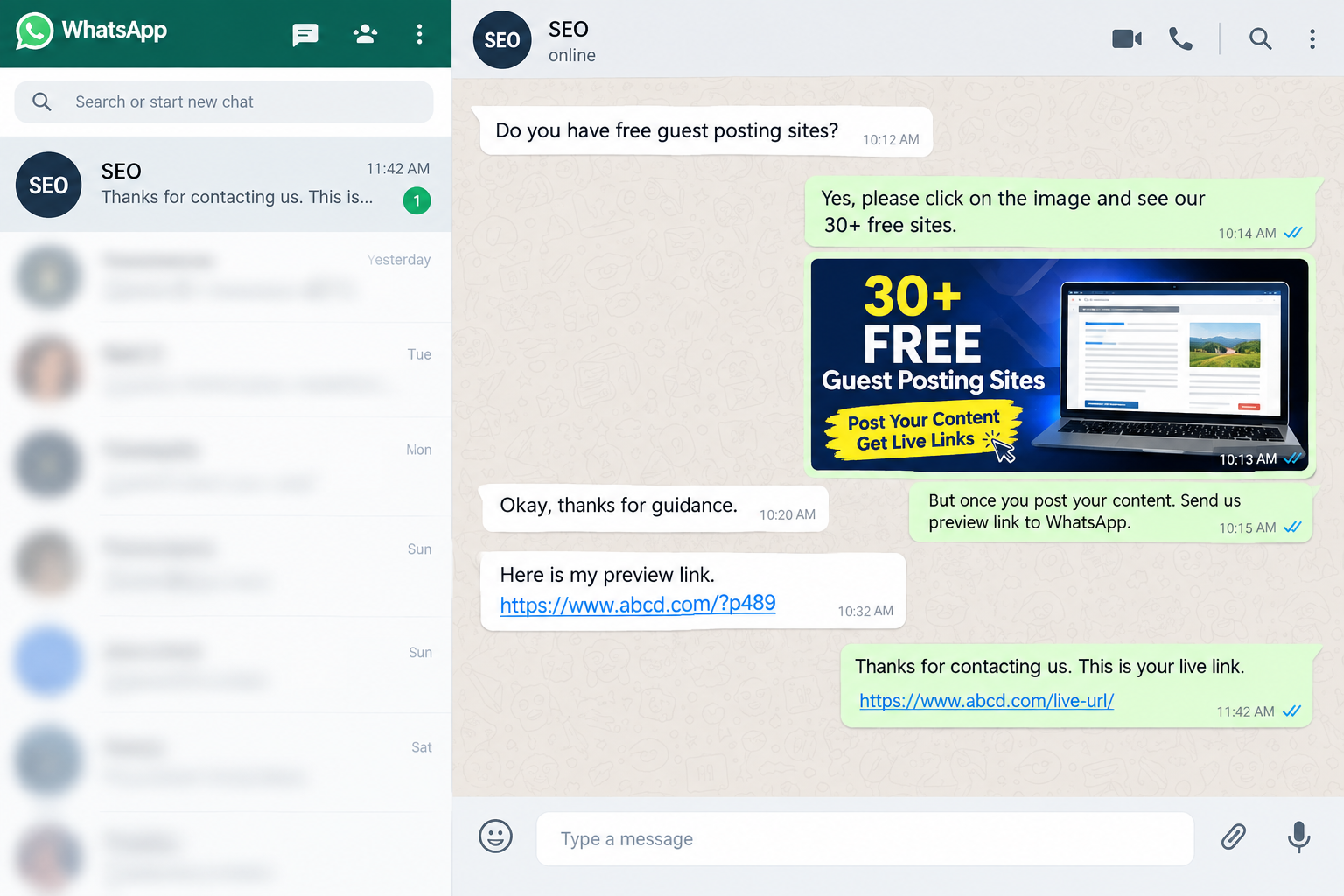Image resolution: width=1344 pixels, height=896 pixels.
Task: Open the 30+ Free Guest Posting Sites image
Action: [1060, 365]
